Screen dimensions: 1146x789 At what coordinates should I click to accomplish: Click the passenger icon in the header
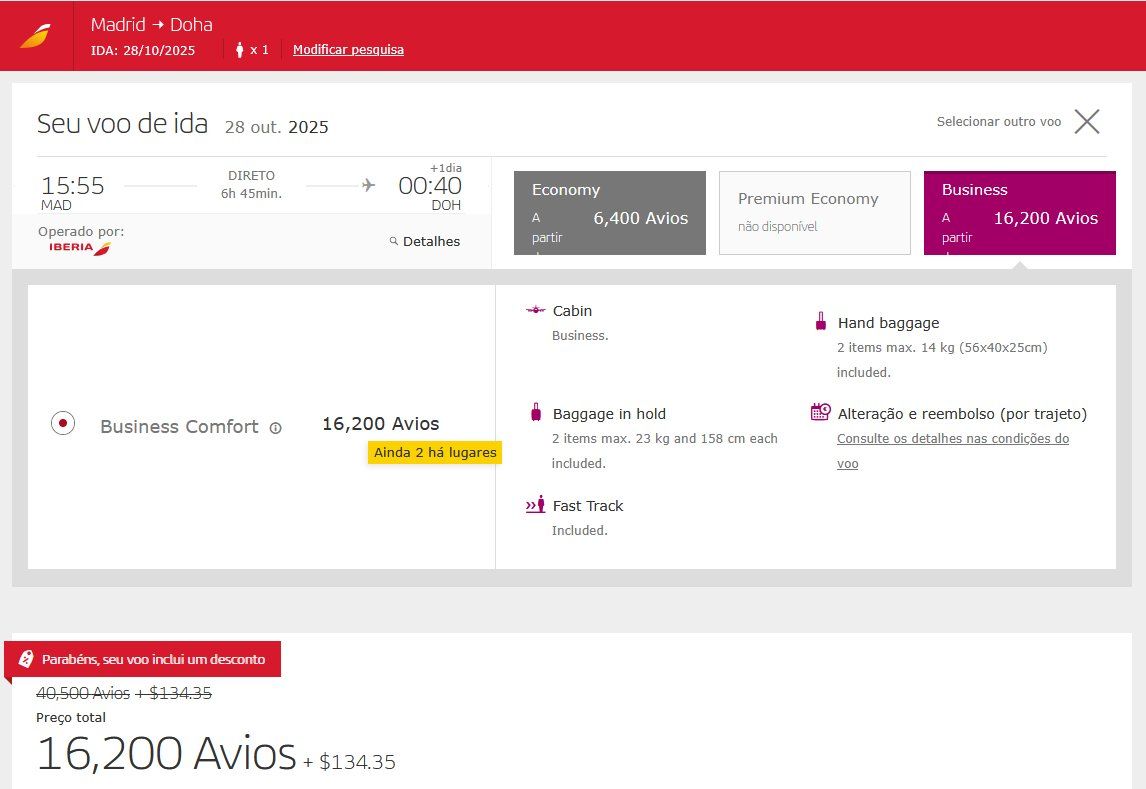pos(239,50)
